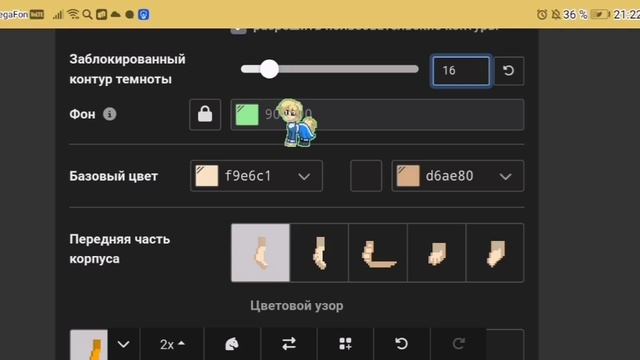Click the pony character sprite preview
640x360 pixels.
point(297,122)
